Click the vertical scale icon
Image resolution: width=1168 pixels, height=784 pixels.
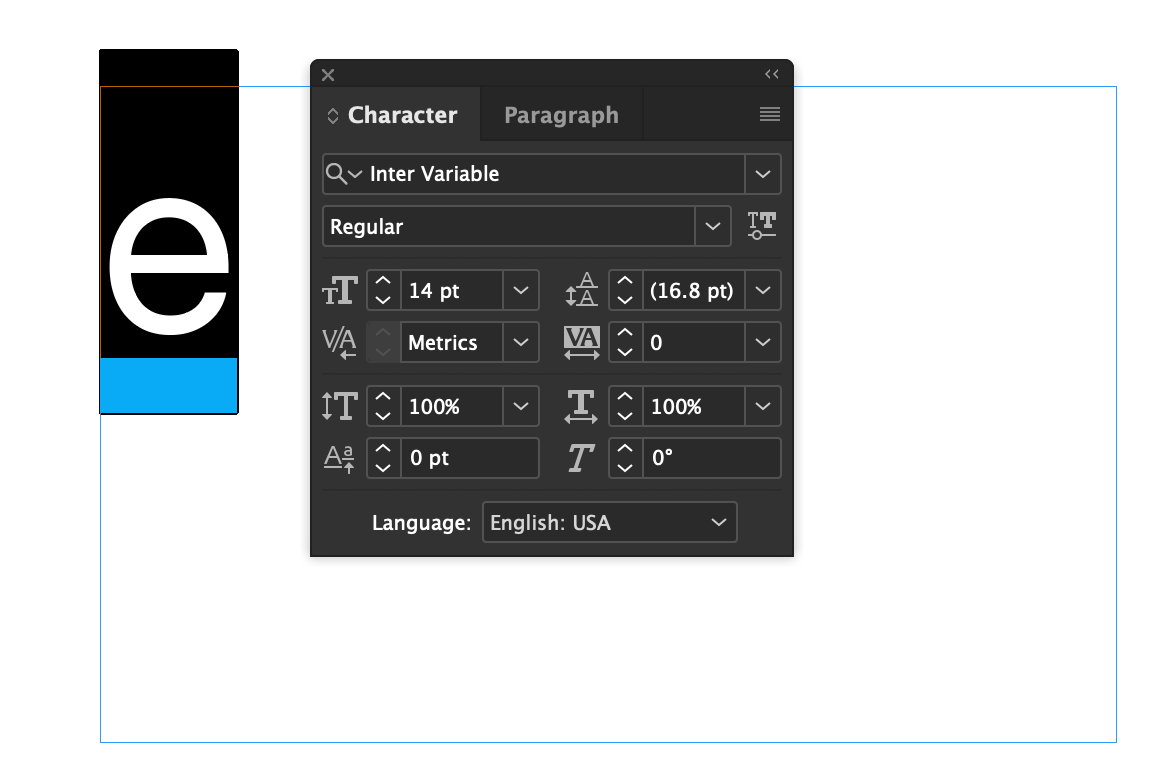pyautogui.click(x=340, y=406)
